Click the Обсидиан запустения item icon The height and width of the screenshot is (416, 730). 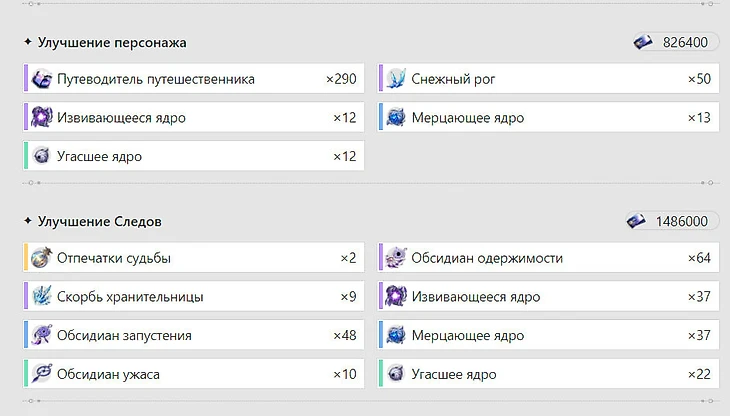pos(41,335)
